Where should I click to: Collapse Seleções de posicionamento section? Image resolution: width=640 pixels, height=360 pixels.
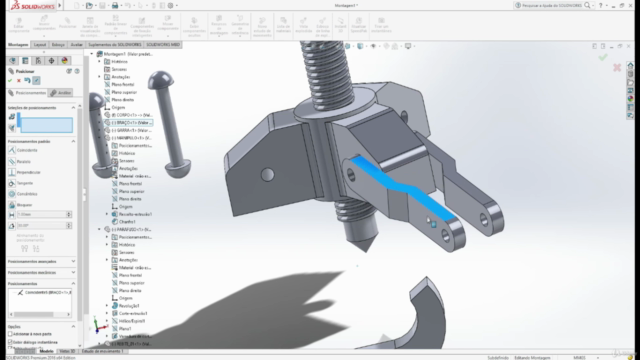(73, 108)
